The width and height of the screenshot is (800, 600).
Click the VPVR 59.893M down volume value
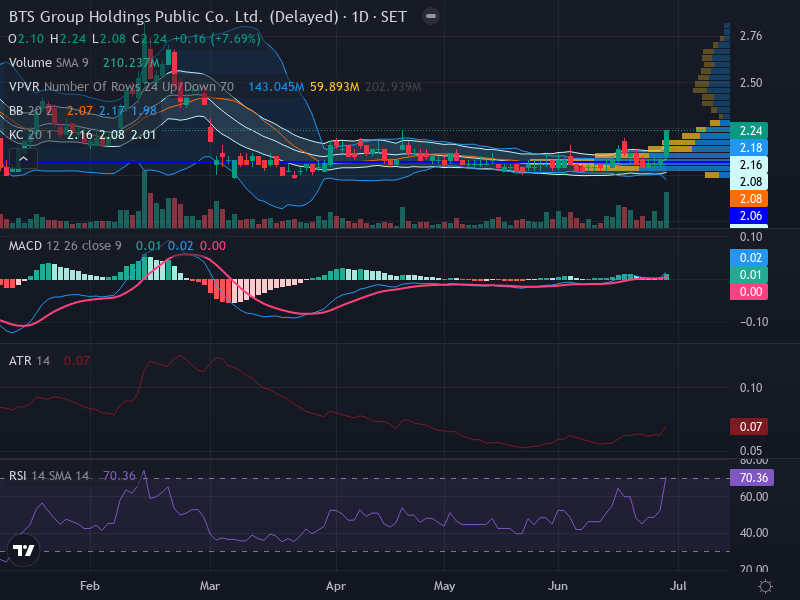click(335, 87)
